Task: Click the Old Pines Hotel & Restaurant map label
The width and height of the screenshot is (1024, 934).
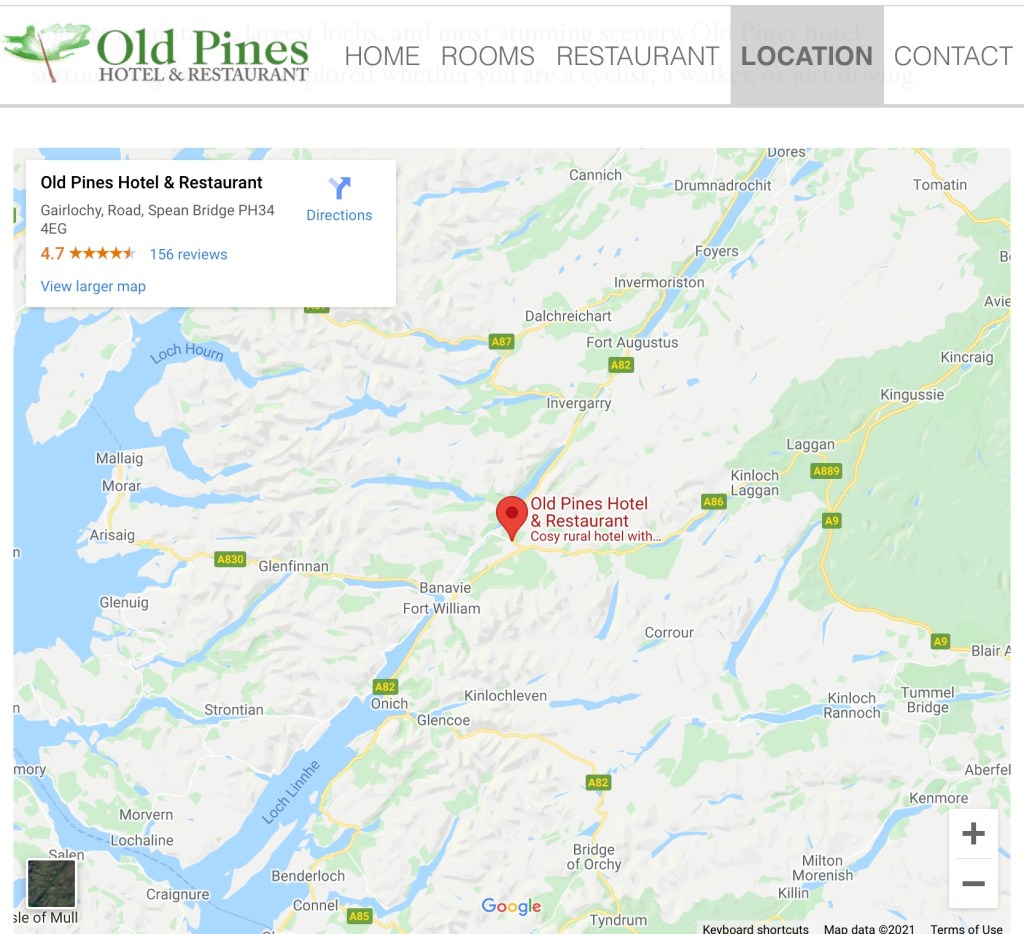Action: (589, 512)
